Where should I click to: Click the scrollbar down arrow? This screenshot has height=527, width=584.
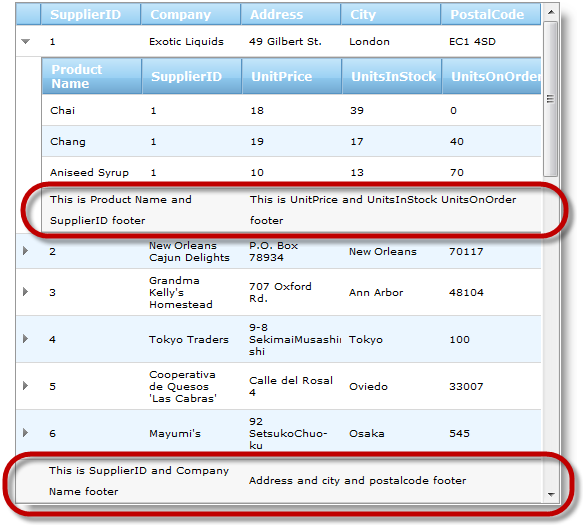coord(551,495)
